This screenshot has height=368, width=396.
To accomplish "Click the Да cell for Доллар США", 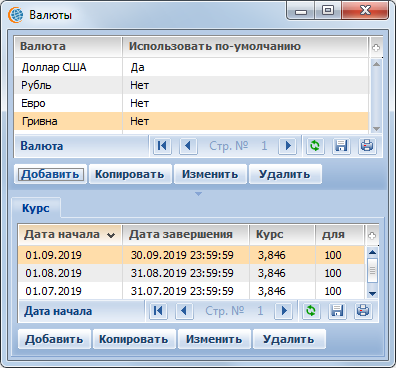I will point(246,67).
